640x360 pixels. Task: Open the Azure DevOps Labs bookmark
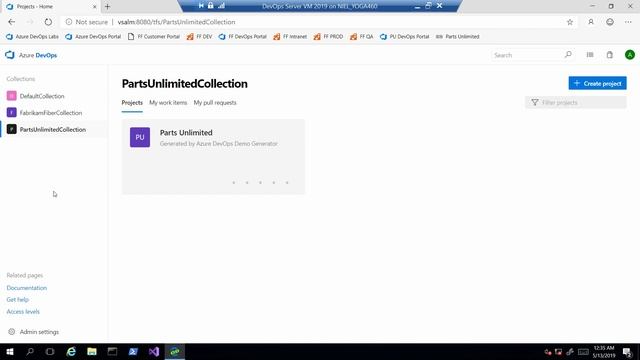[x=32, y=36]
